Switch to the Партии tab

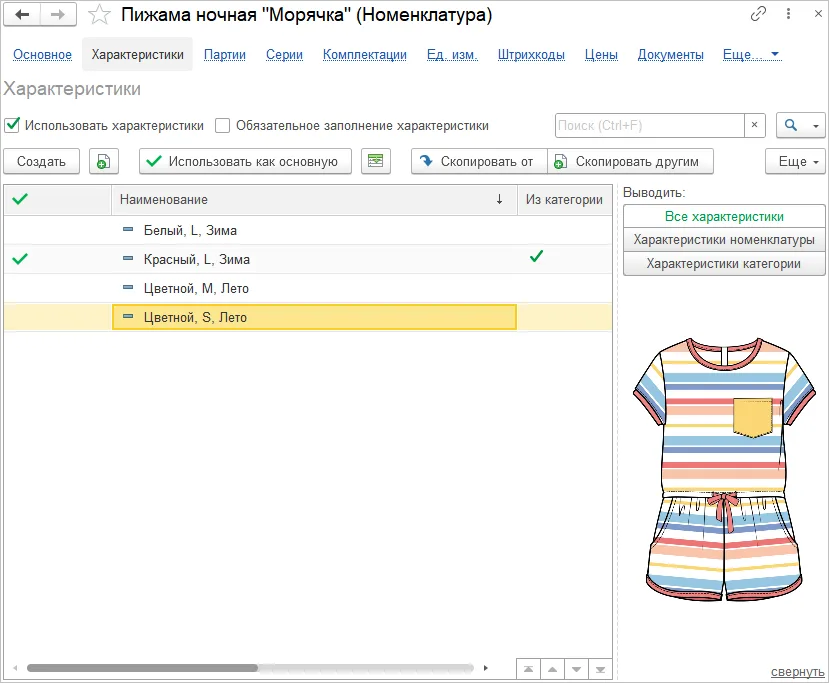click(225, 54)
